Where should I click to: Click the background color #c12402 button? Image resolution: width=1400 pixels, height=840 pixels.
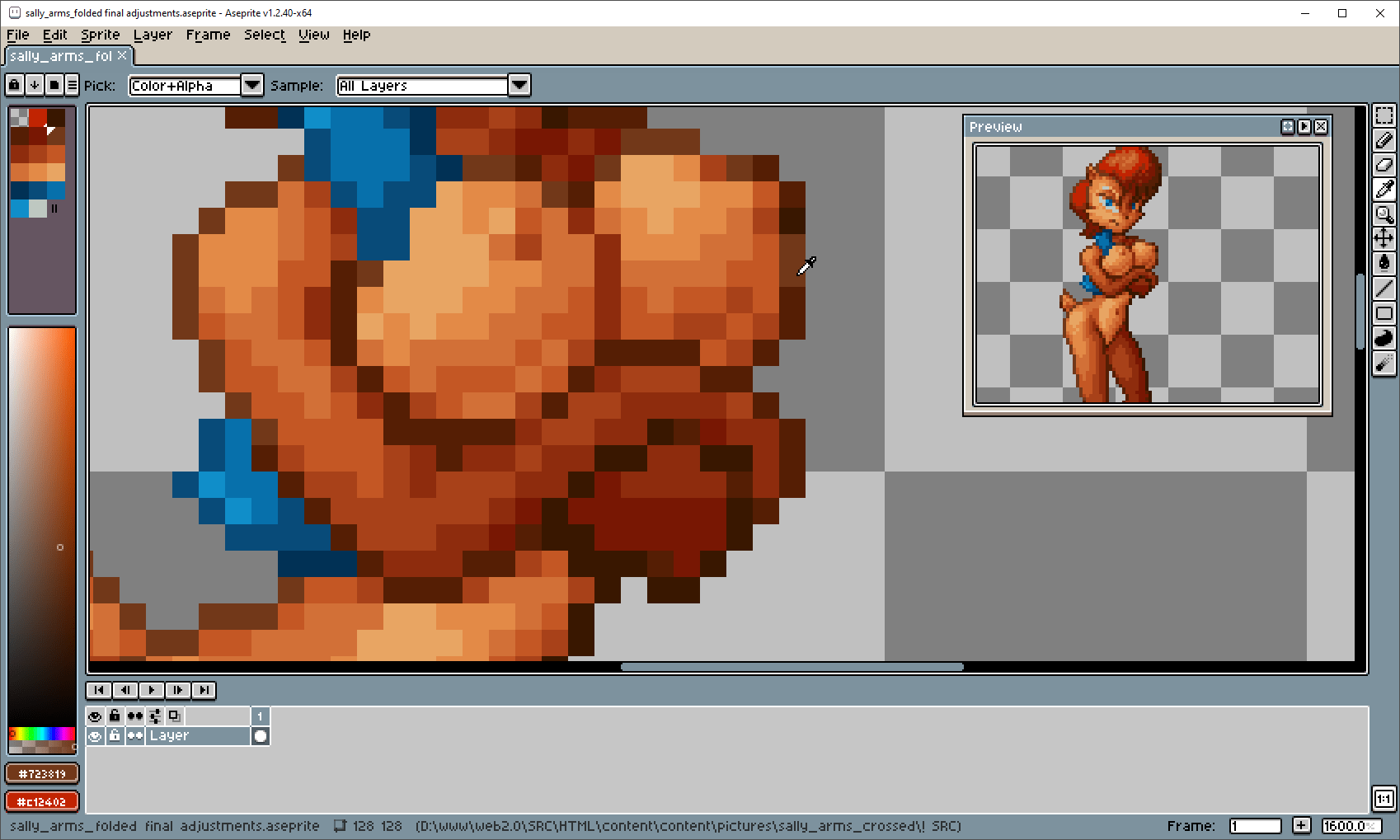42,801
